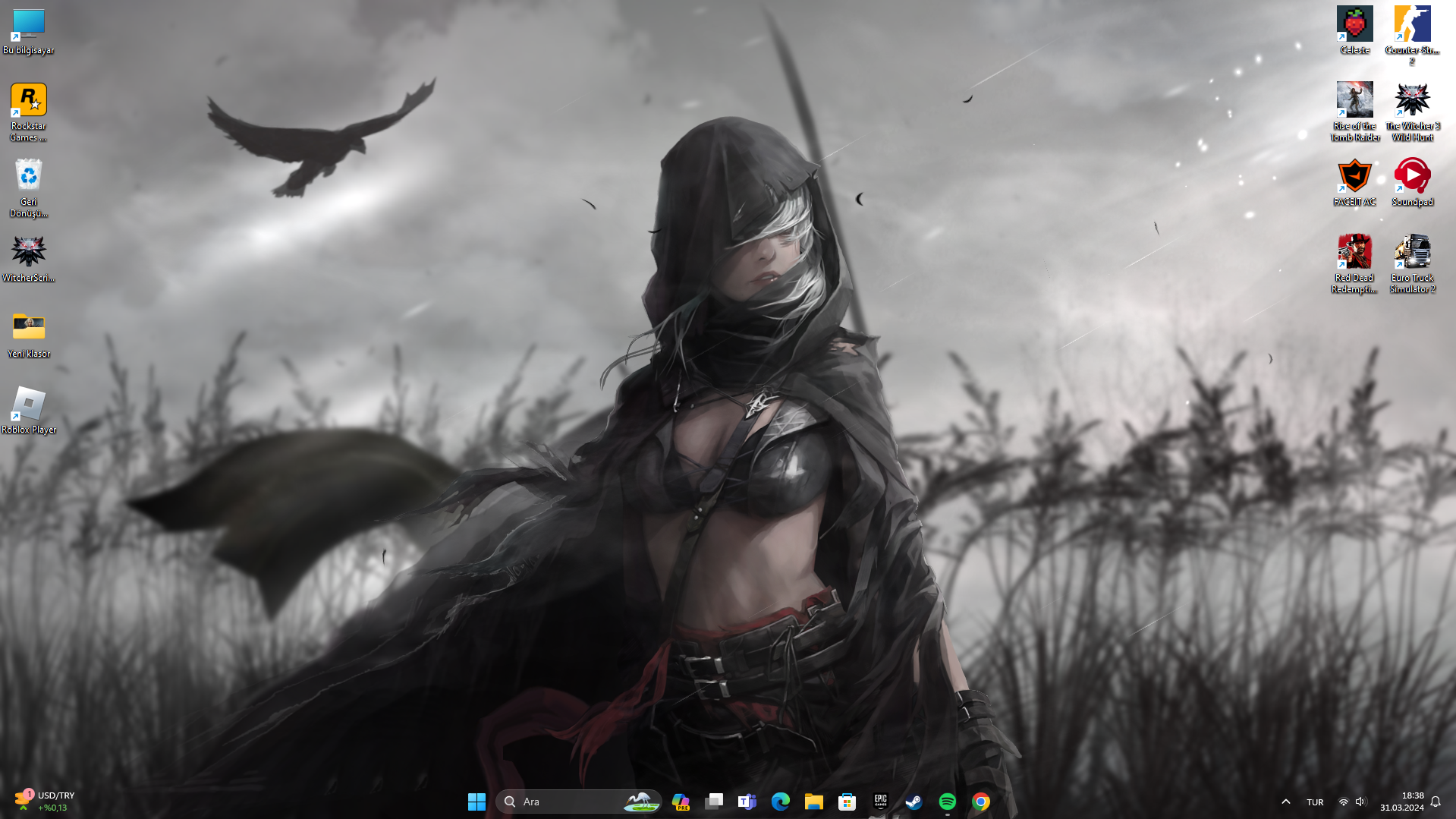Select the Roblox Player shortcut

point(29,411)
